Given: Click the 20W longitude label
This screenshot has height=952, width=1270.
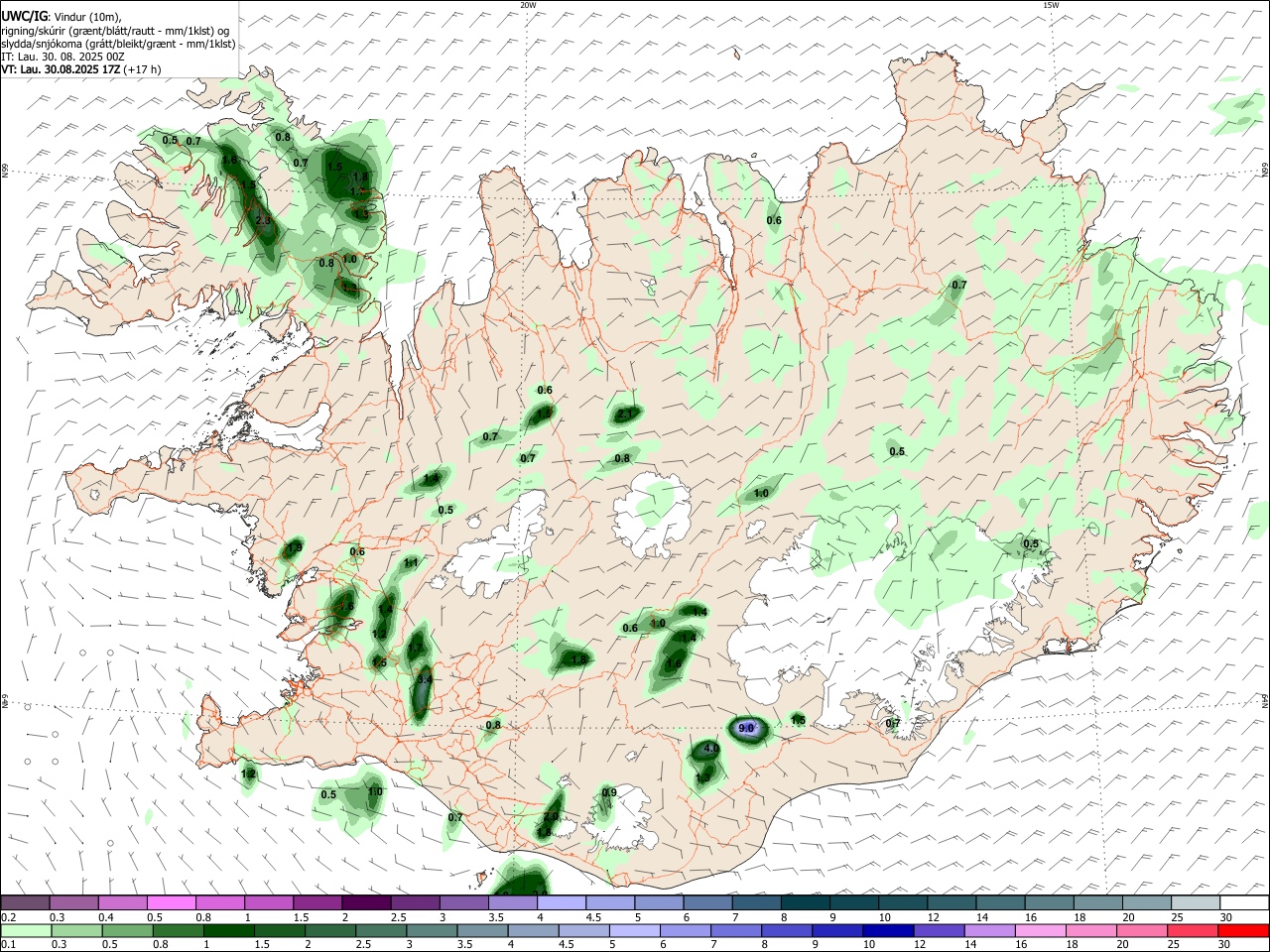Looking at the screenshot, I should pos(528,5).
